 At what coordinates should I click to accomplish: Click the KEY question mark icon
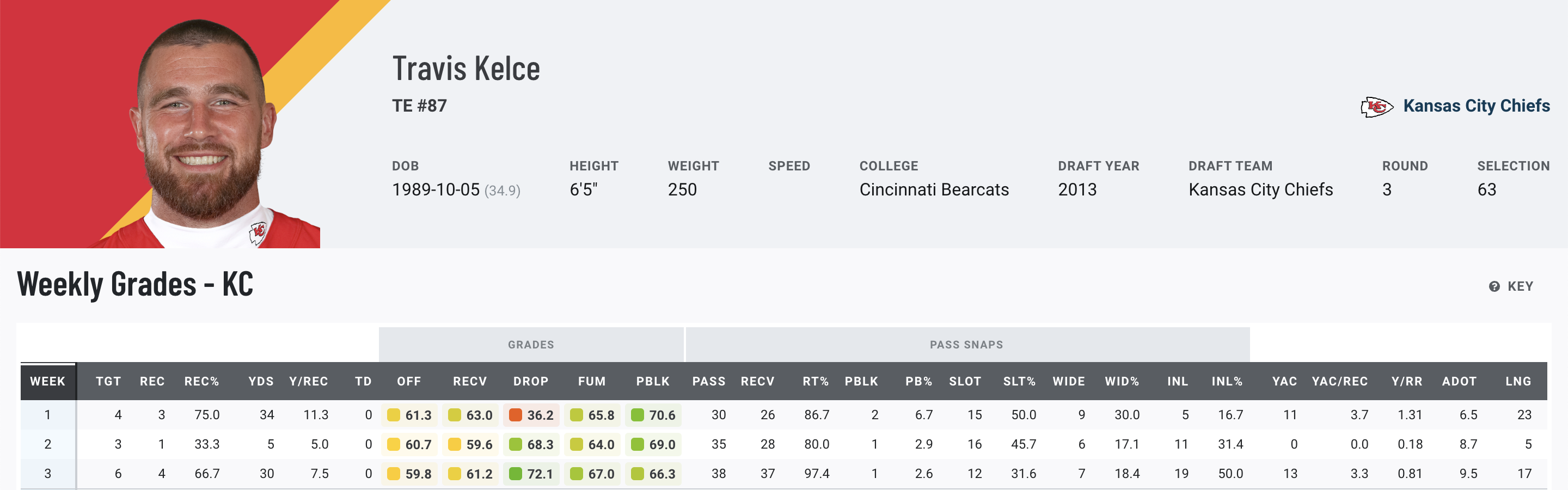coord(1494,287)
